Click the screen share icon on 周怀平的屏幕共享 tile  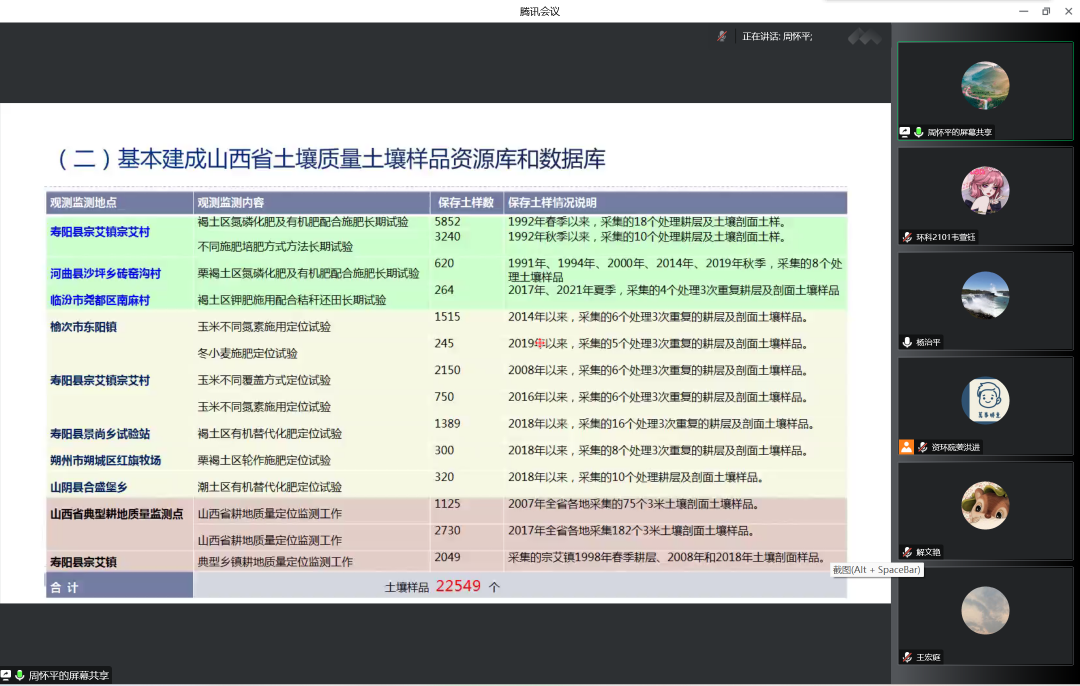905,132
